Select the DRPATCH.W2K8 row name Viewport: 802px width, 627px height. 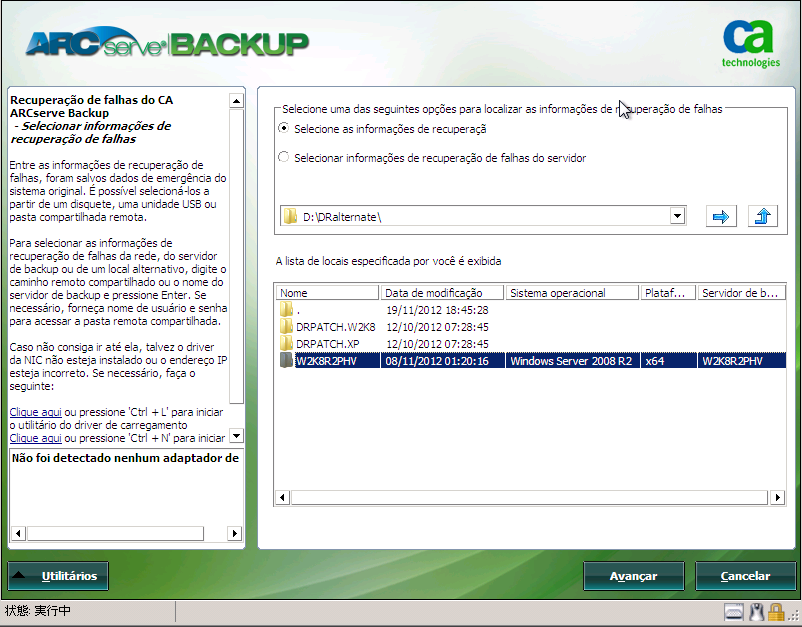pyautogui.click(x=336, y=327)
